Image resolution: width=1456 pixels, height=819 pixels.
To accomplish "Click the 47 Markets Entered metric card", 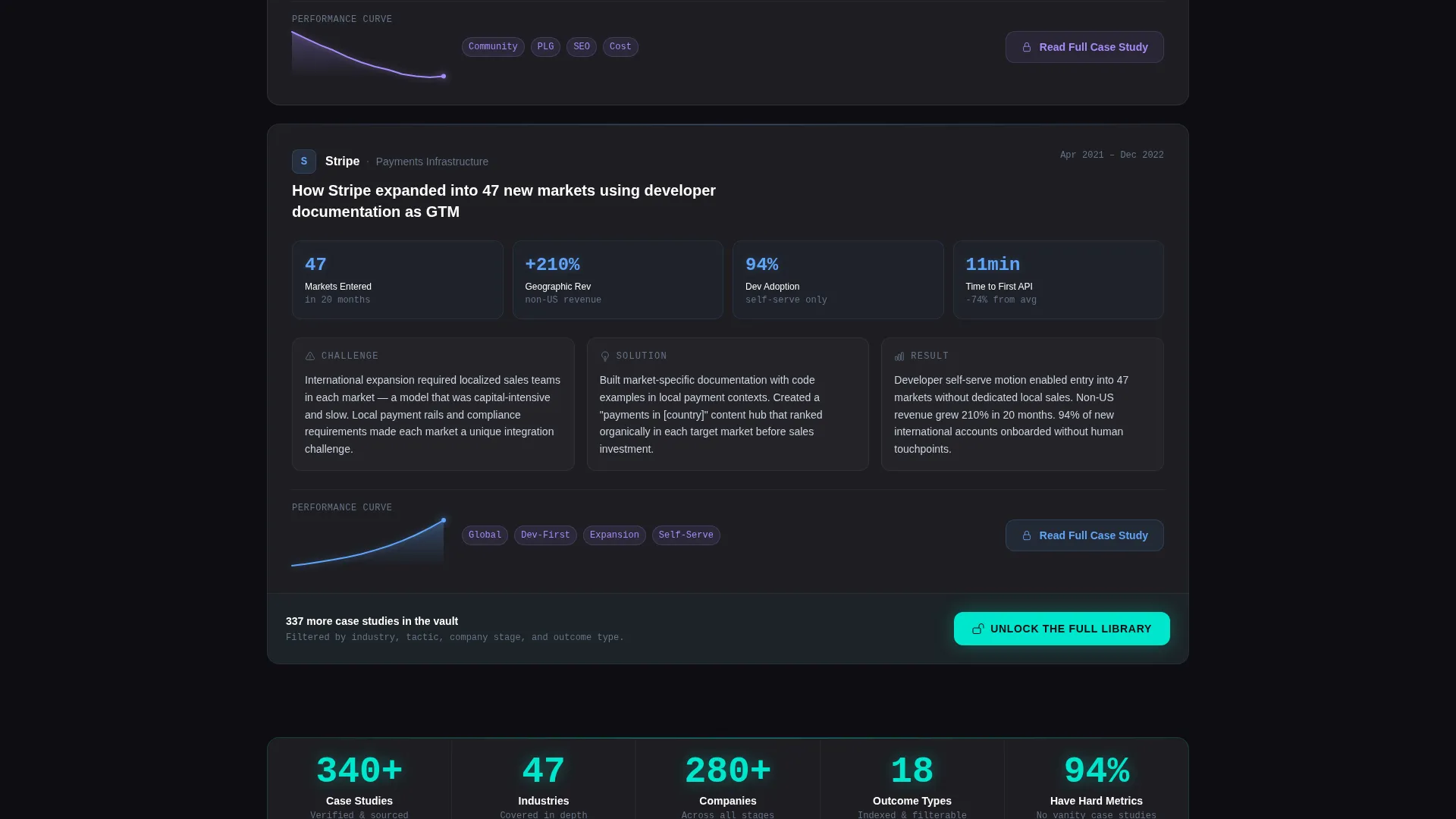I will 397,280.
